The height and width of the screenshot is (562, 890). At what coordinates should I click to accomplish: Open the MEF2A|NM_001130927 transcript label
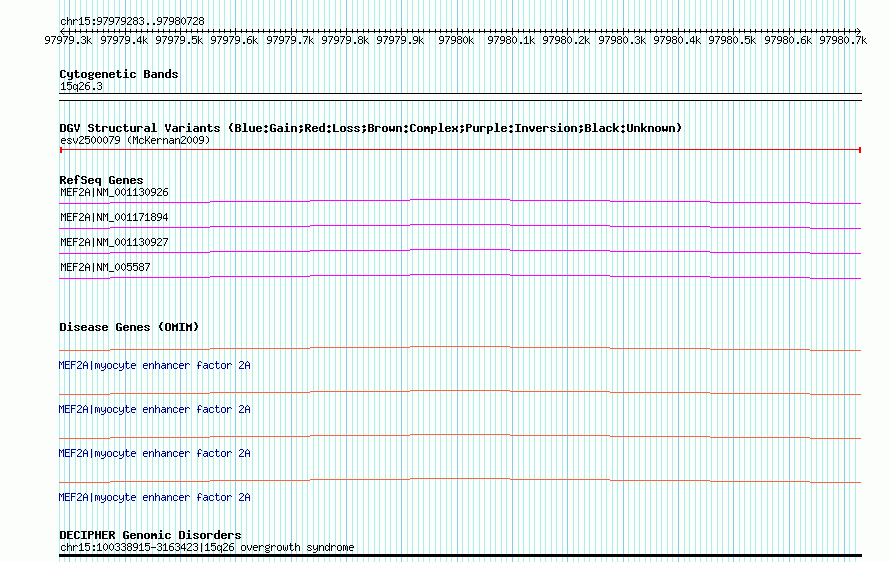[114, 242]
